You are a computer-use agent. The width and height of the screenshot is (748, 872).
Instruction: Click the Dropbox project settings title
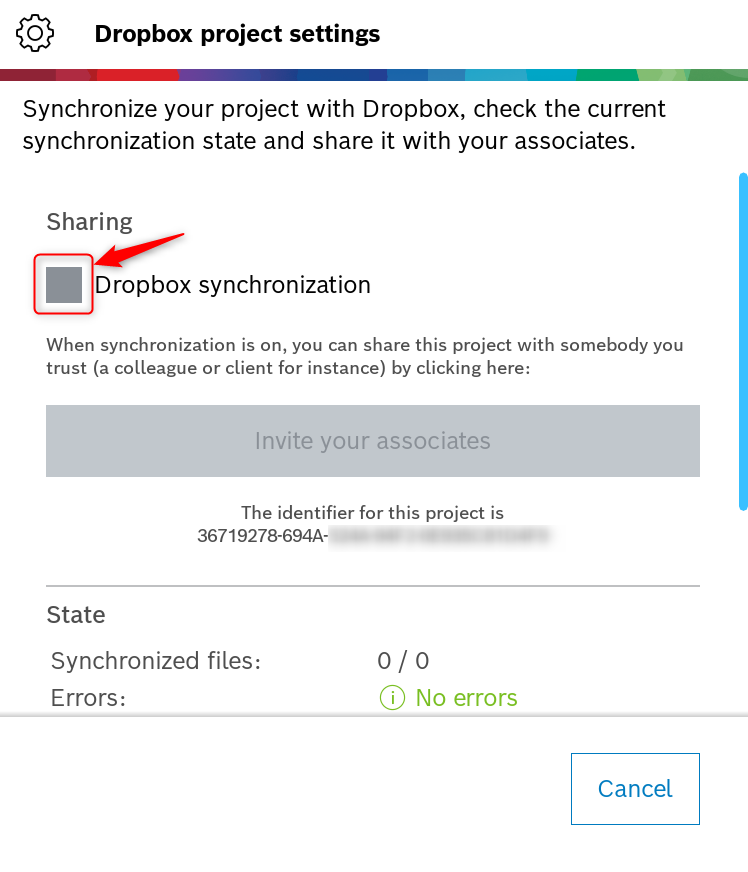237,34
